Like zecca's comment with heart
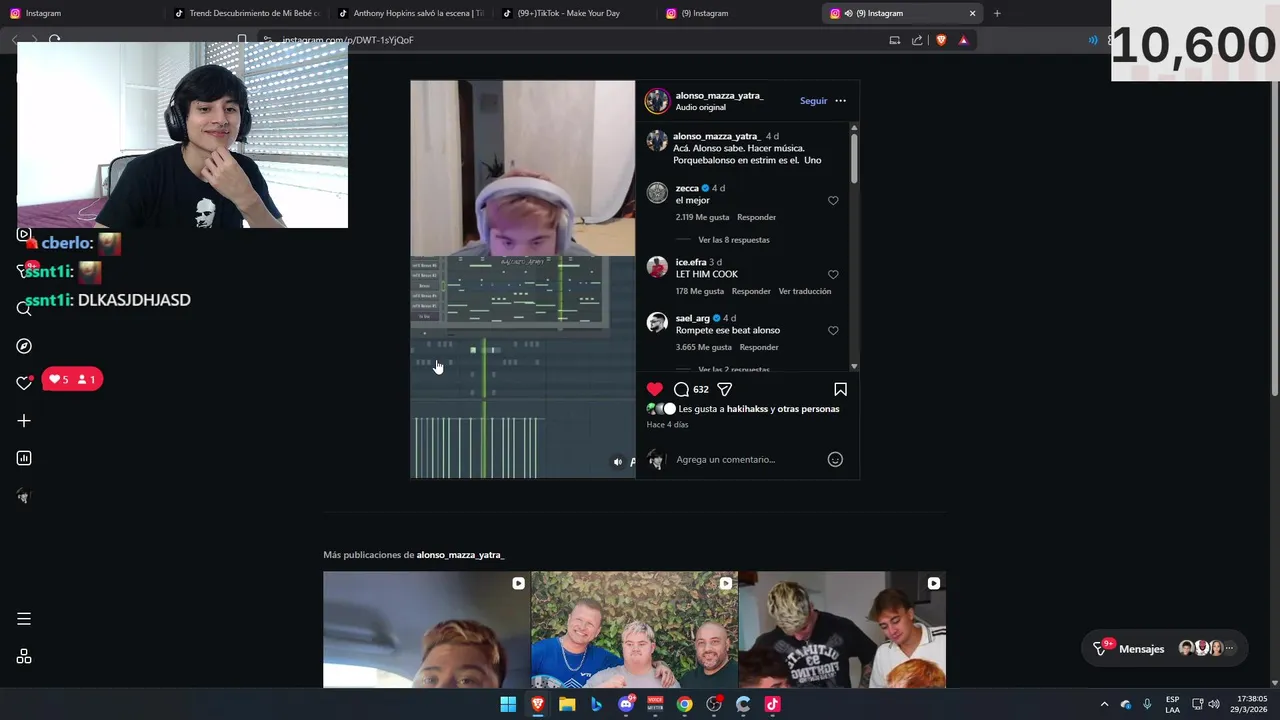 pyautogui.click(x=833, y=201)
